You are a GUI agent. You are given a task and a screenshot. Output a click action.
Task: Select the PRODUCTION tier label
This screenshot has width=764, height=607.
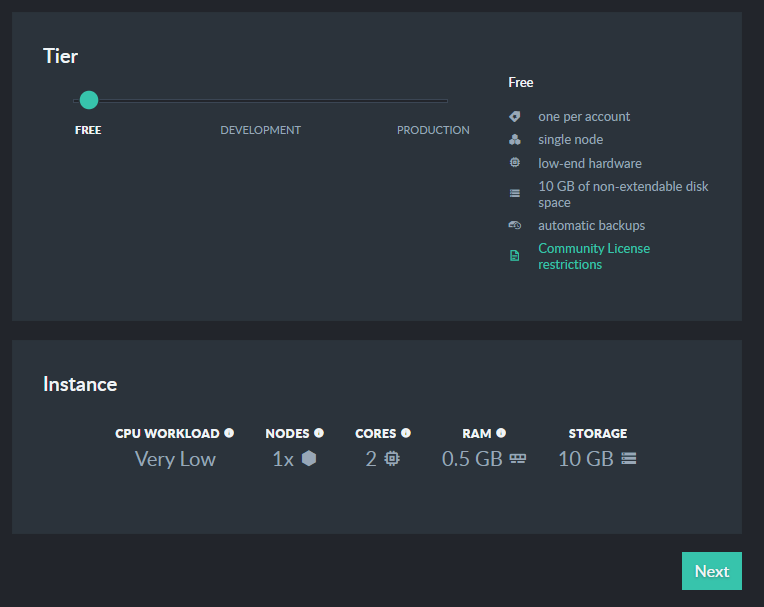[433, 130]
